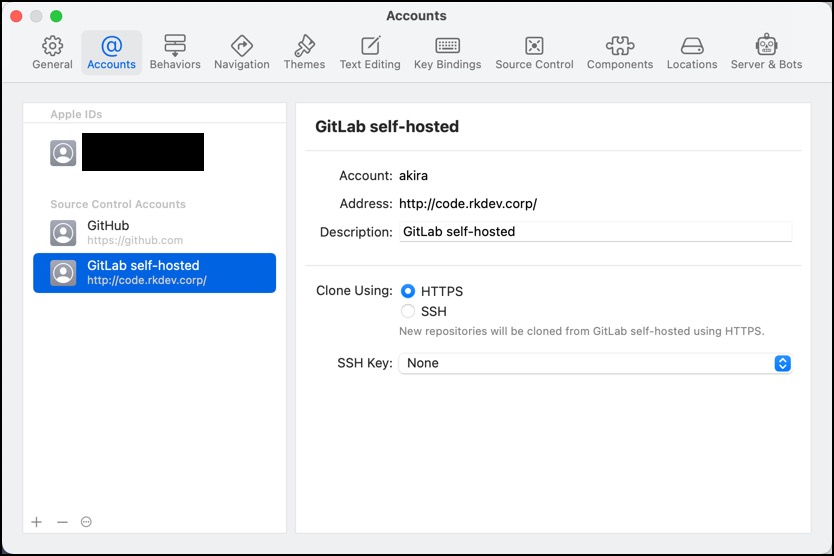Viewport: 834px width, 556px height.
Task: Click the GitHub account avatar icon
Action: pos(63,233)
